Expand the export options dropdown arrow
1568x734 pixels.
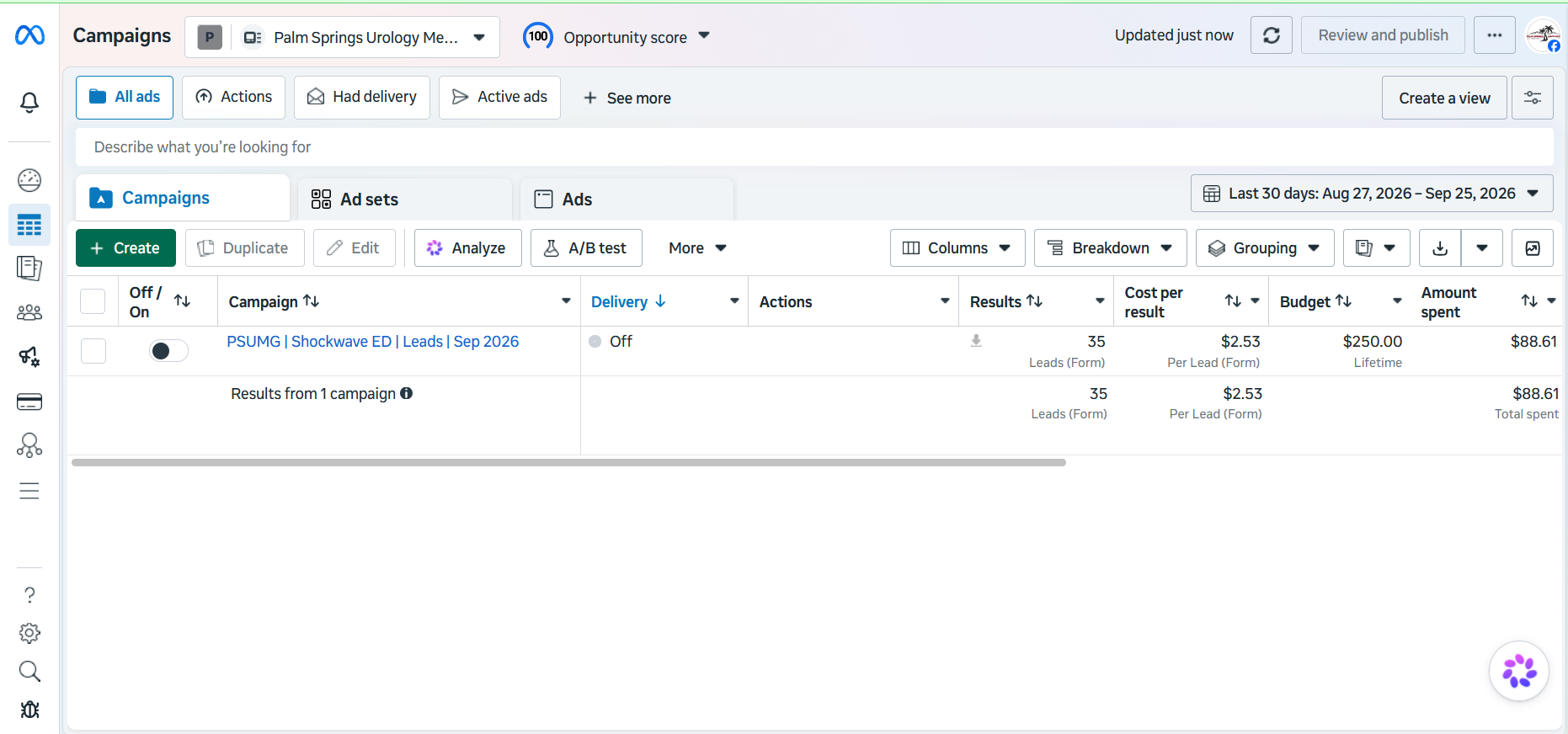pyautogui.click(x=1482, y=248)
